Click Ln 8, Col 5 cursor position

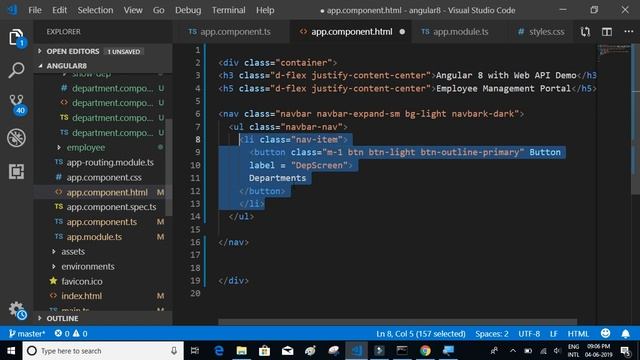pyautogui.click(x=420, y=333)
